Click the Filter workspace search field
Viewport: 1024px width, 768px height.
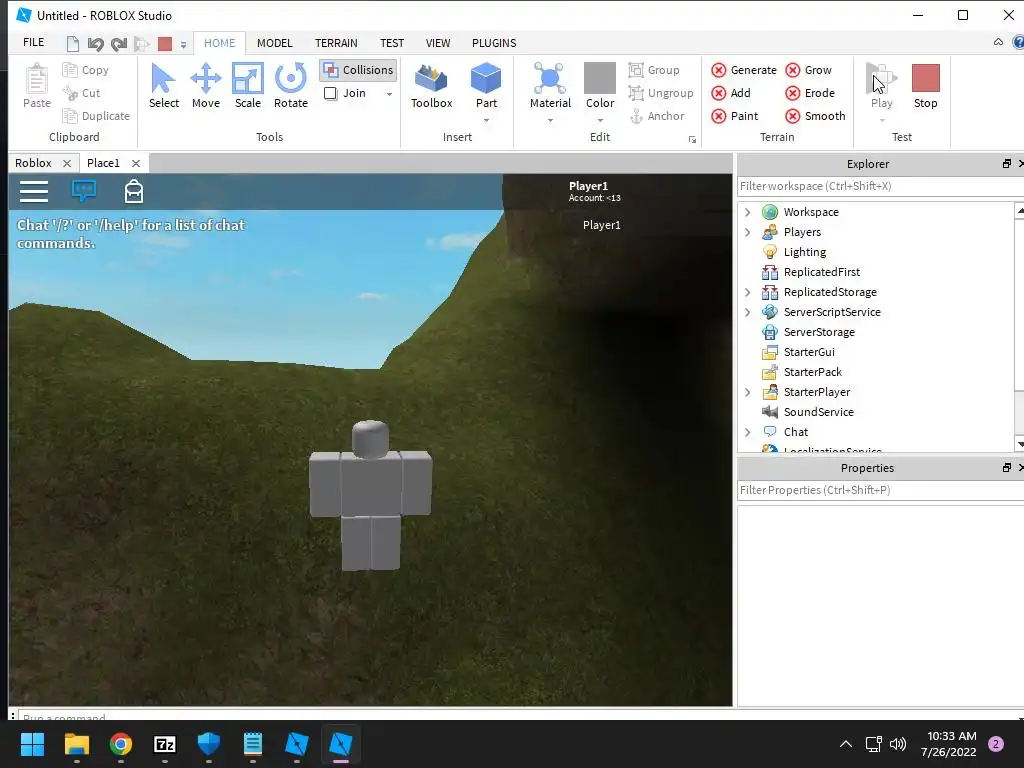pos(878,186)
